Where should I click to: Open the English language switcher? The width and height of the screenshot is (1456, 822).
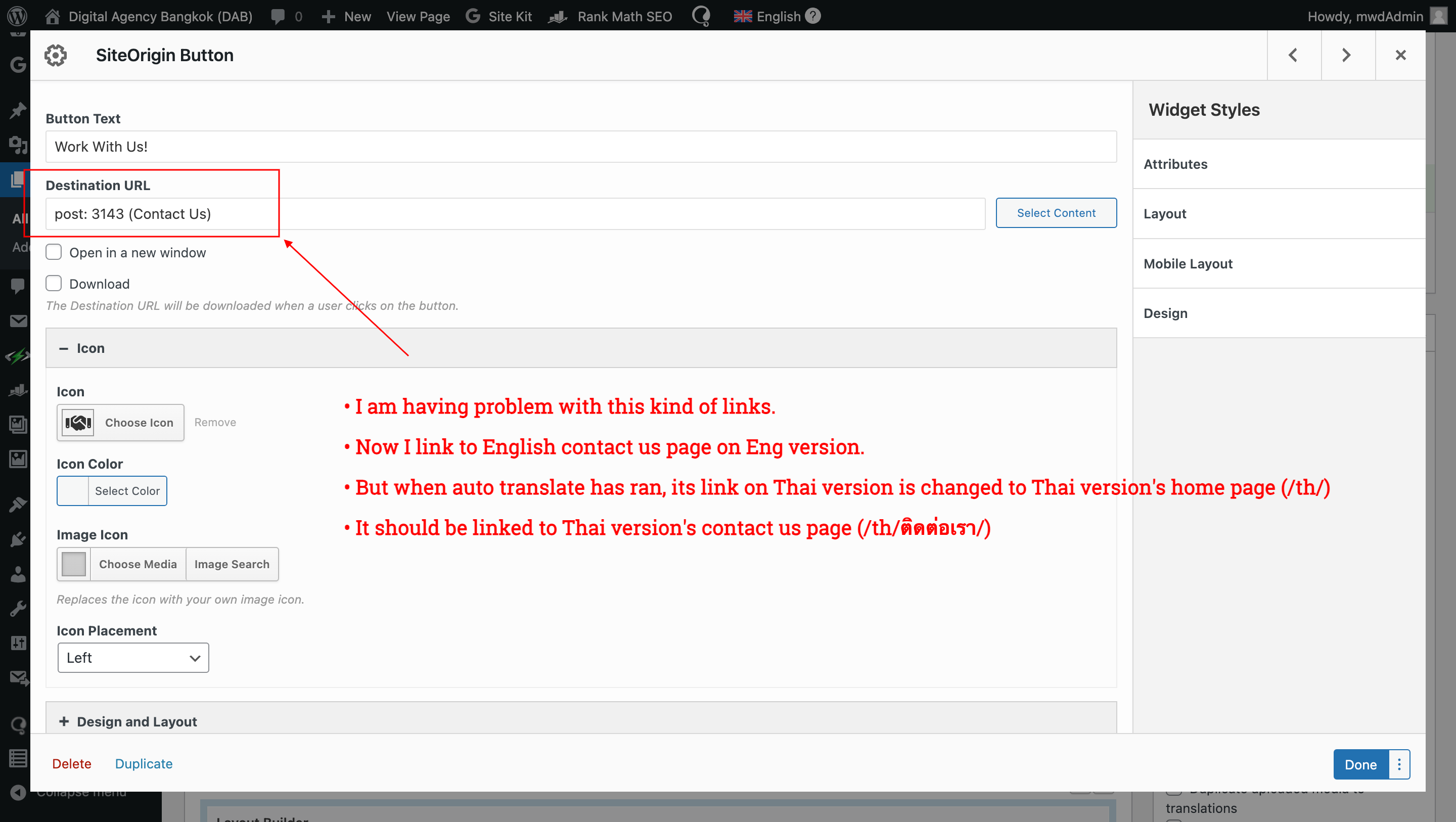(x=767, y=16)
